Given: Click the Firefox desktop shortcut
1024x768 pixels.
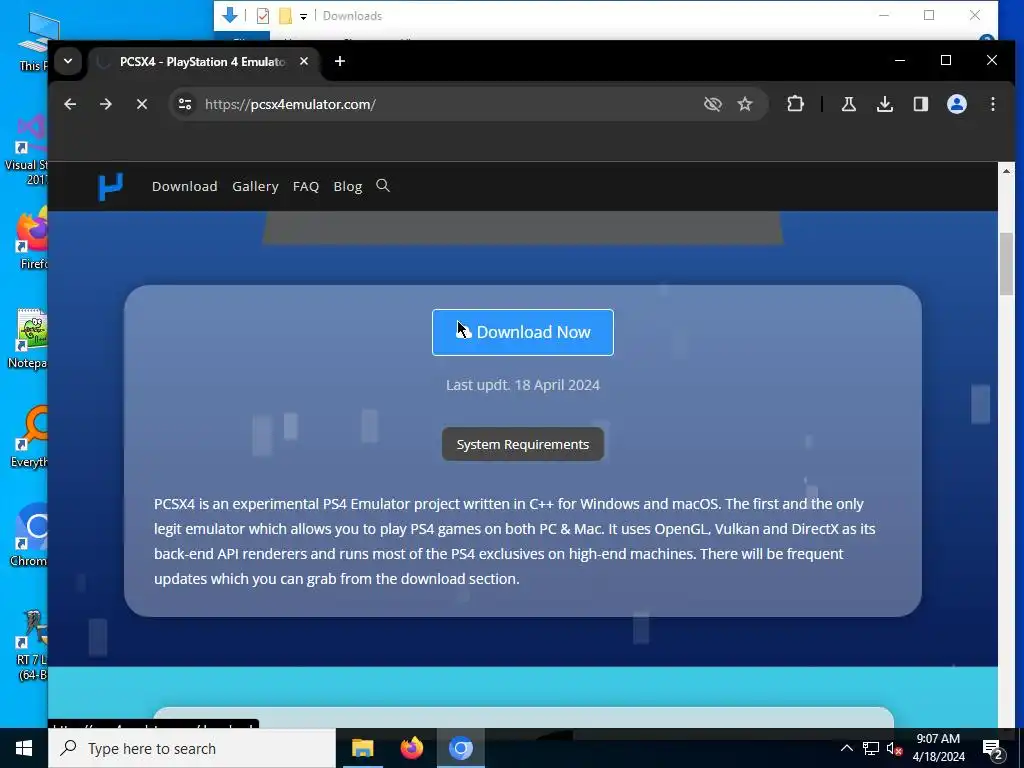Looking at the screenshot, I should pos(31,238).
